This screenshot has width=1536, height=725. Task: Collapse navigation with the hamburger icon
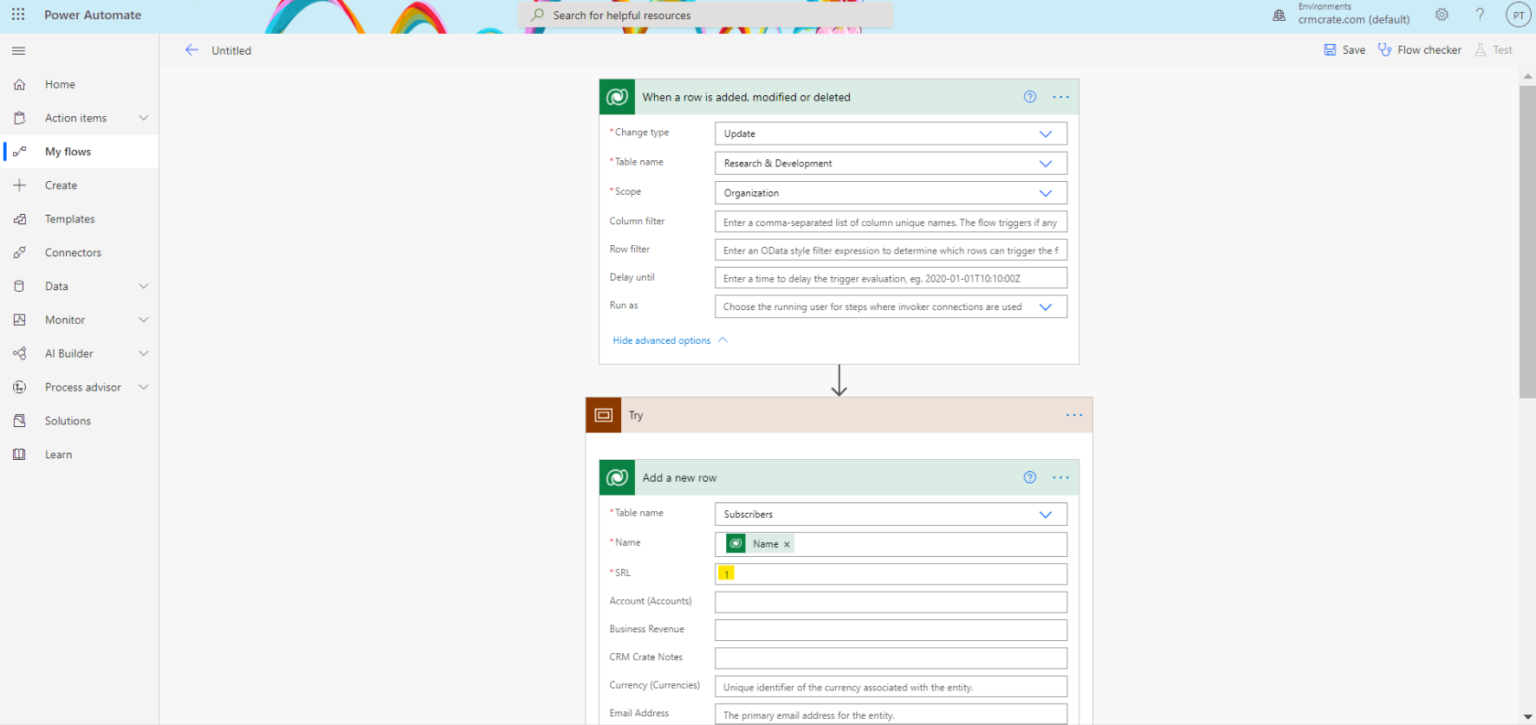click(18, 50)
